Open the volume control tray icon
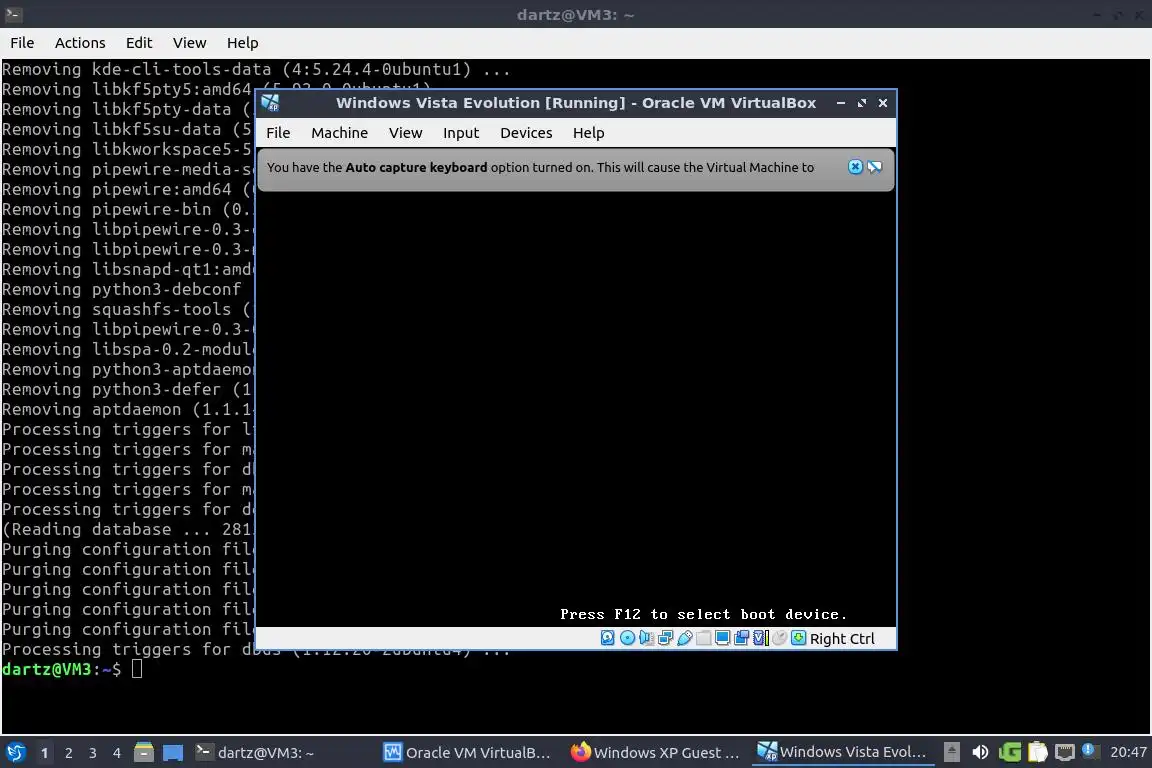Screen dimensions: 1152x768 980,752
